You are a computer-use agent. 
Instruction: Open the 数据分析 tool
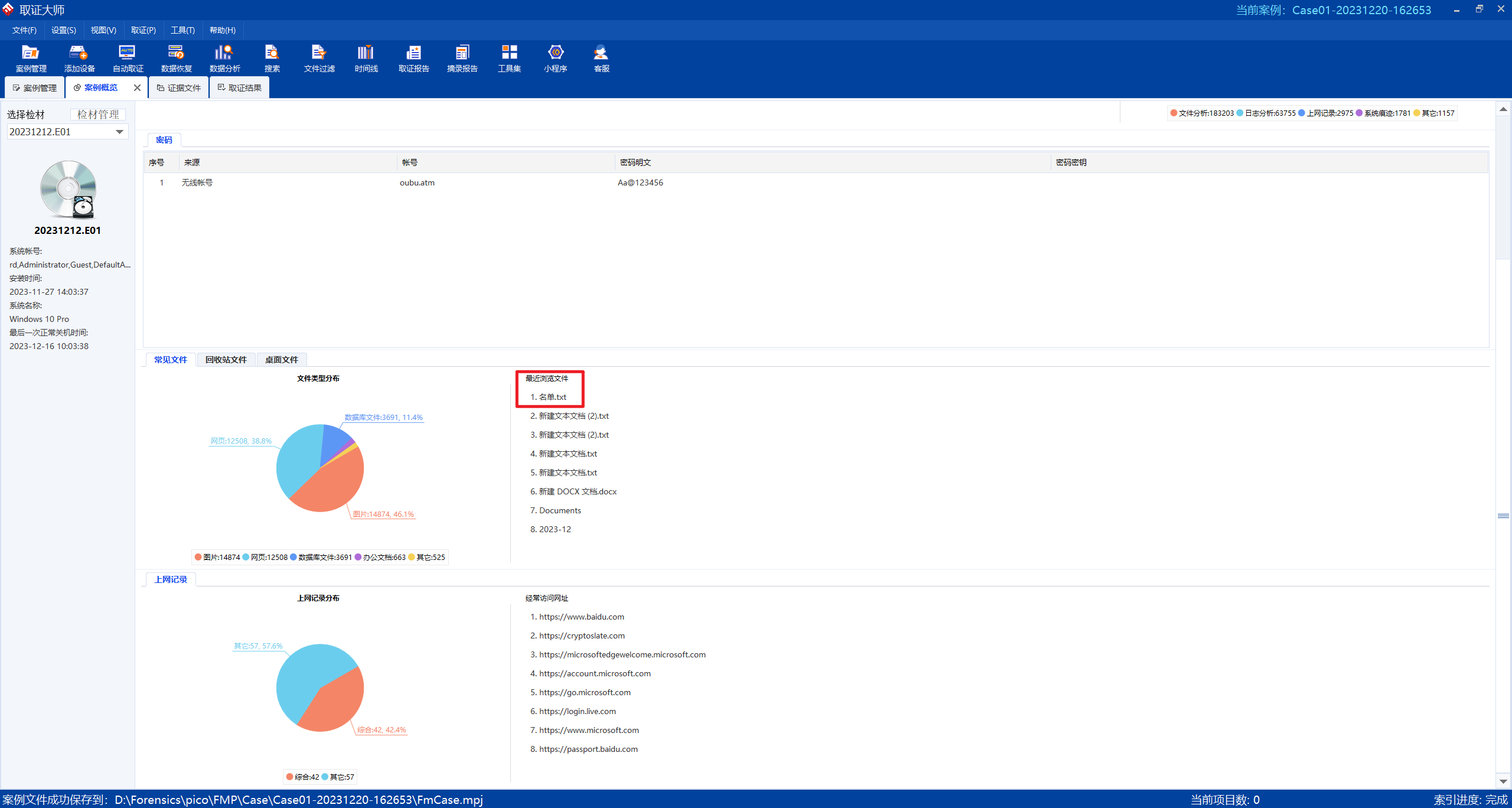click(224, 58)
